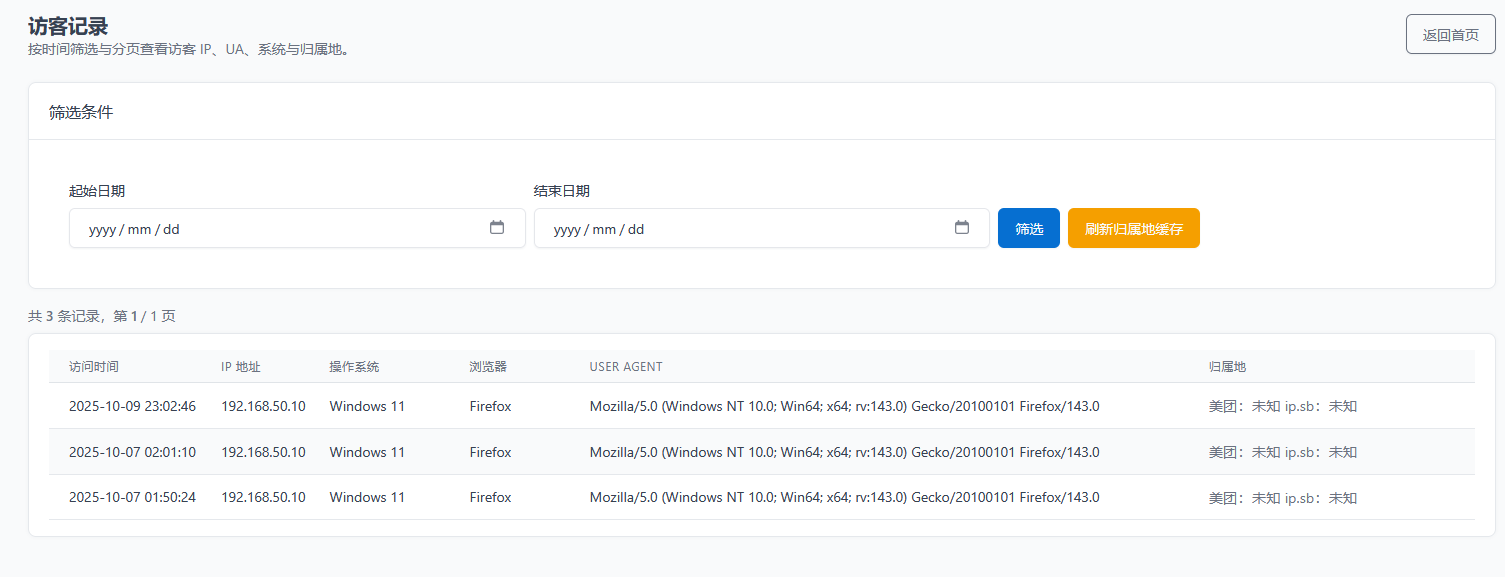Select the 2025-10-07 01:50:24 visit timestamp
1505x577 pixels.
point(132,497)
